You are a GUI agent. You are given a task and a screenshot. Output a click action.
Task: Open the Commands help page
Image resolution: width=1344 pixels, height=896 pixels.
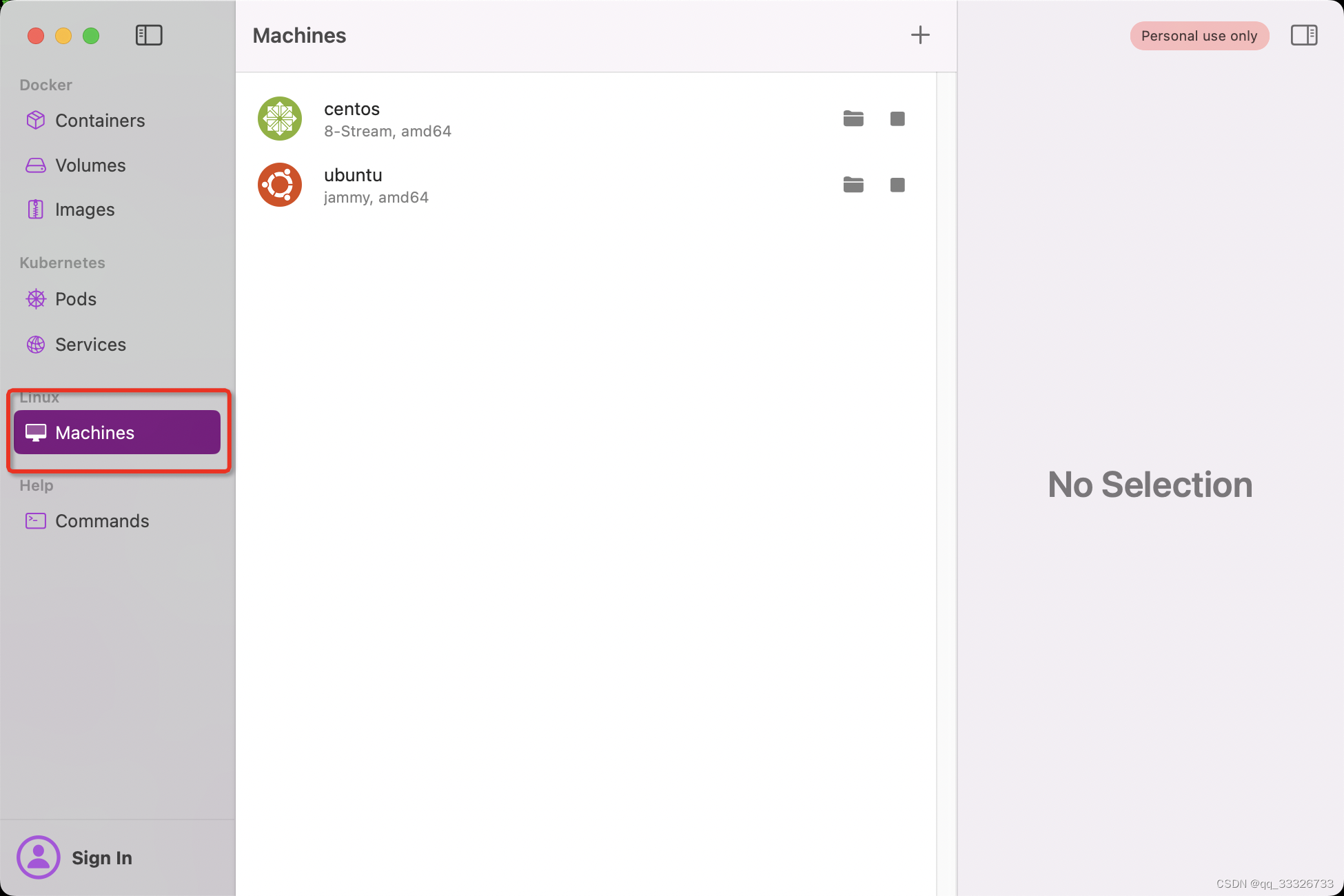(102, 521)
